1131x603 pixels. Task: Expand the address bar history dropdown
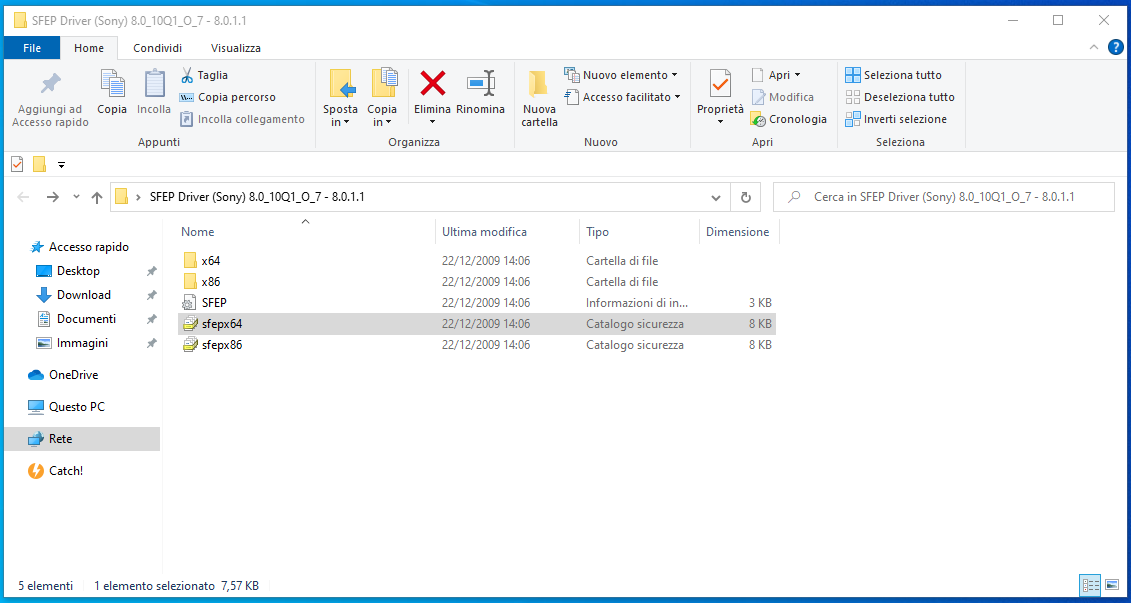click(x=715, y=197)
